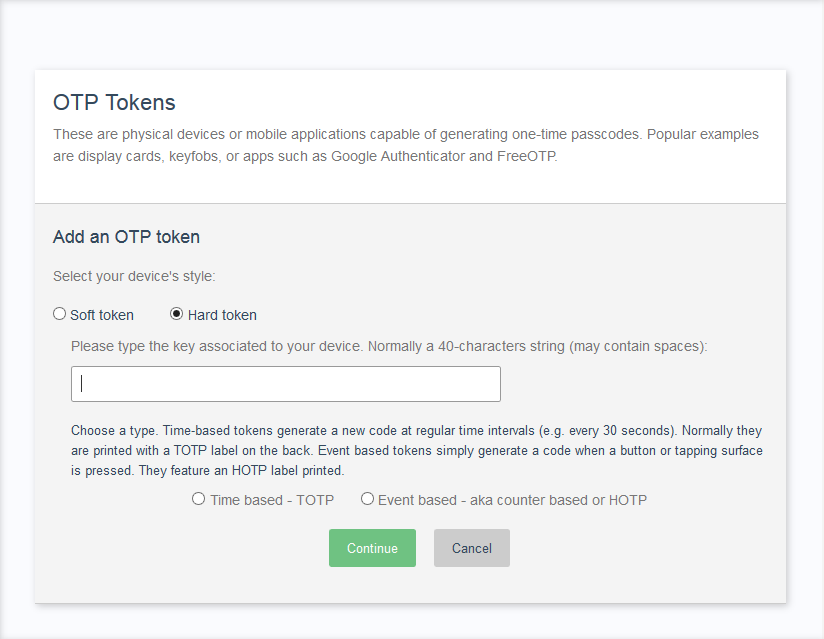Click the green Continue button
The height and width of the screenshot is (639, 824).
[x=372, y=548]
